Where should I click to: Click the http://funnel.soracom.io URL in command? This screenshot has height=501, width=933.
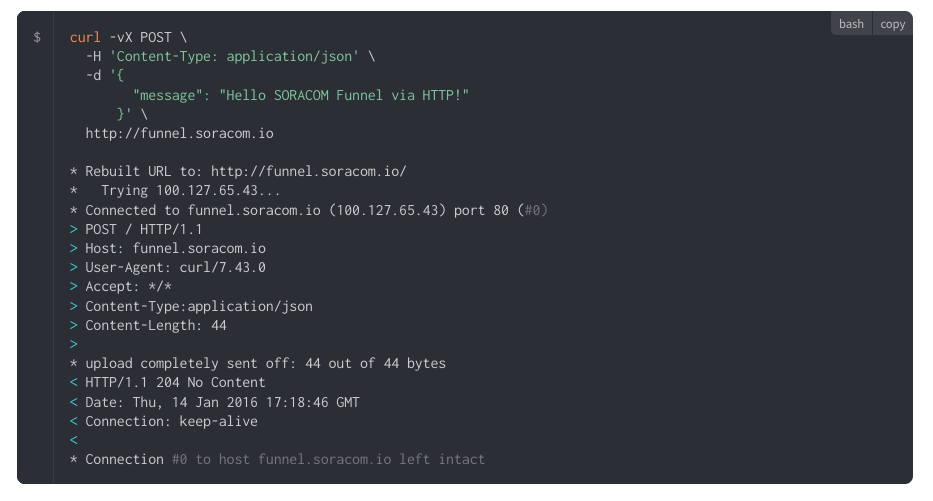179,133
